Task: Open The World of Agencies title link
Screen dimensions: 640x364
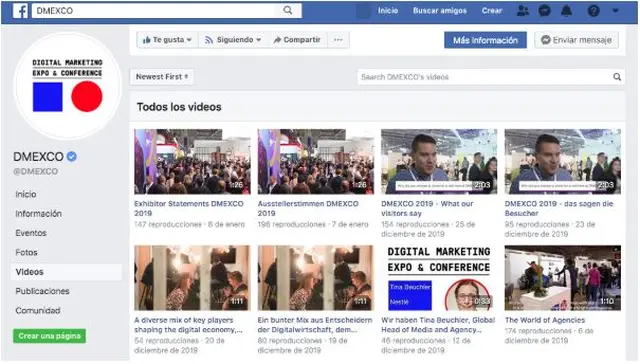Action: [x=545, y=320]
